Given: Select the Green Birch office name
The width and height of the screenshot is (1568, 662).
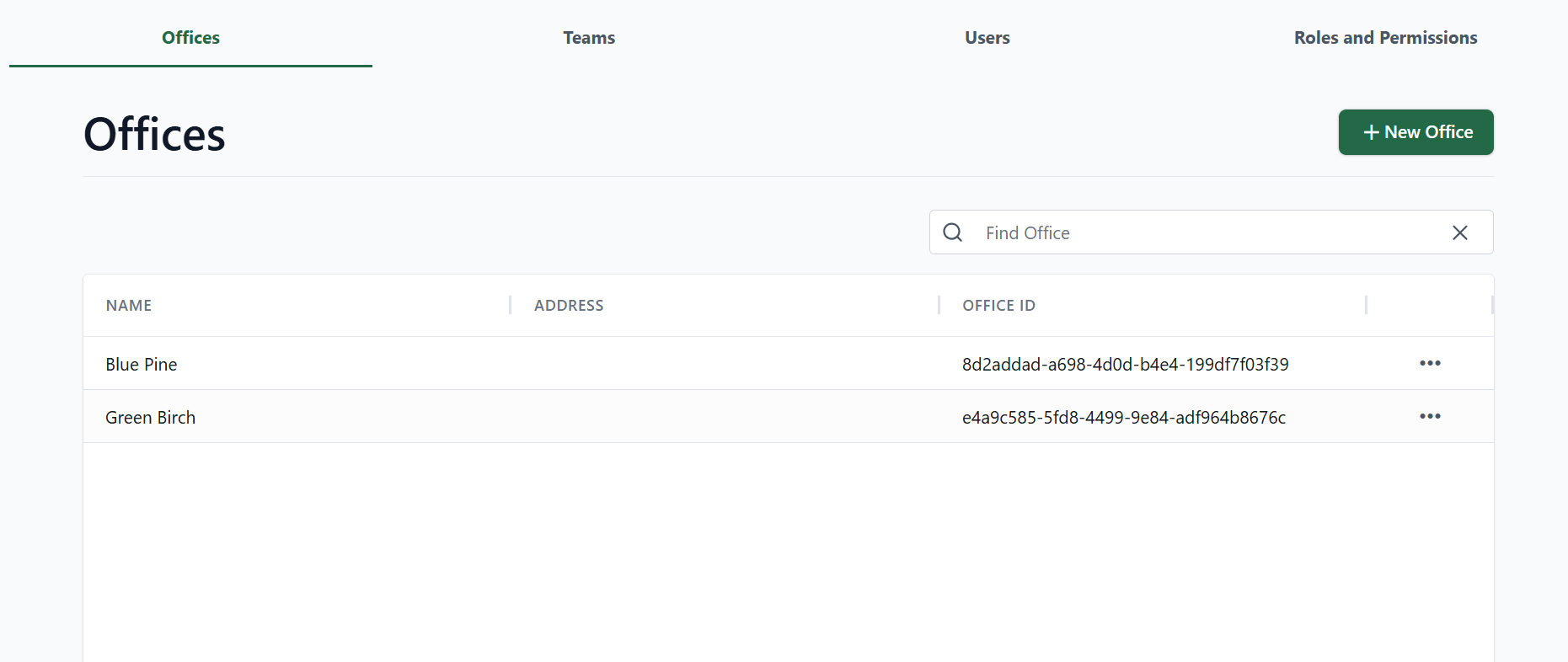Looking at the screenshot, I should 150,418.
